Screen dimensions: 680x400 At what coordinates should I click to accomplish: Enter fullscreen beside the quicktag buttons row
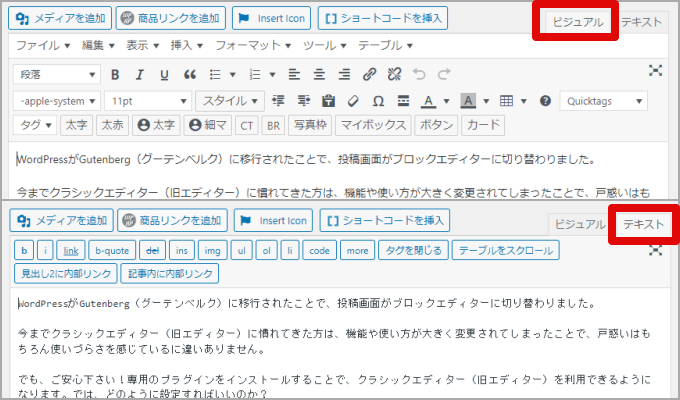pos(655,250)
